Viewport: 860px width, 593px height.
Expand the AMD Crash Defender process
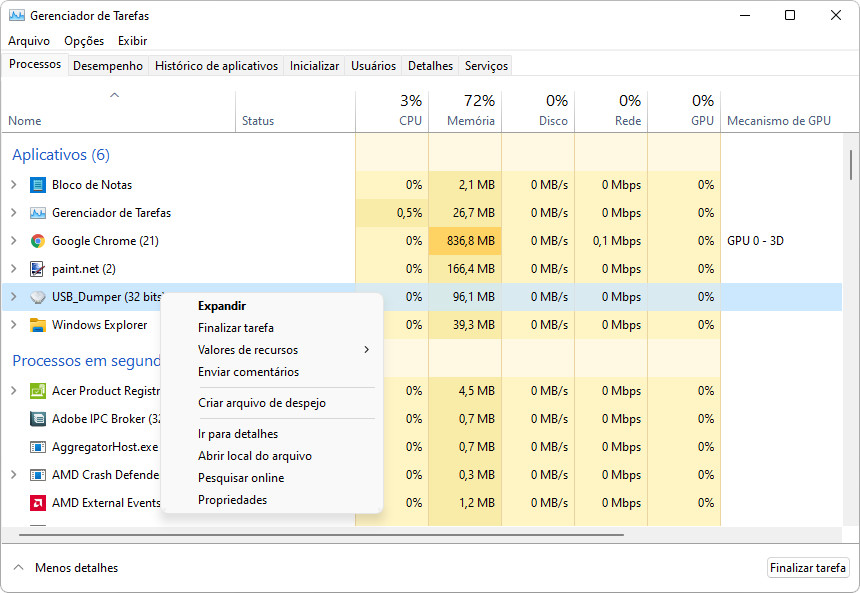pyautogui.click(x=14, y=475)
